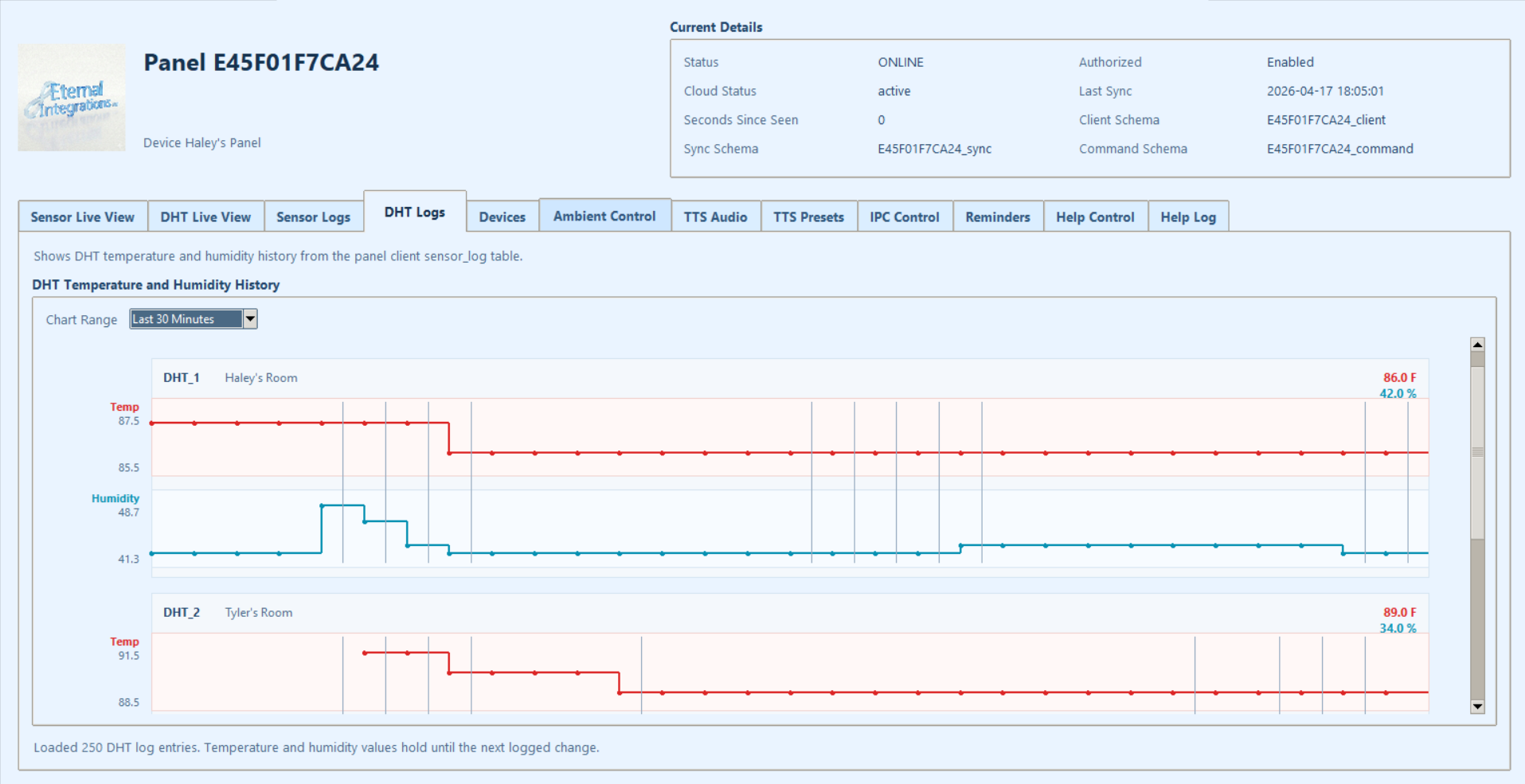This screenshot has height=784, width=1525.
Task: Click the DHT_2 Temp axis label
Action: pyautogui.click(x=124, y=642)
